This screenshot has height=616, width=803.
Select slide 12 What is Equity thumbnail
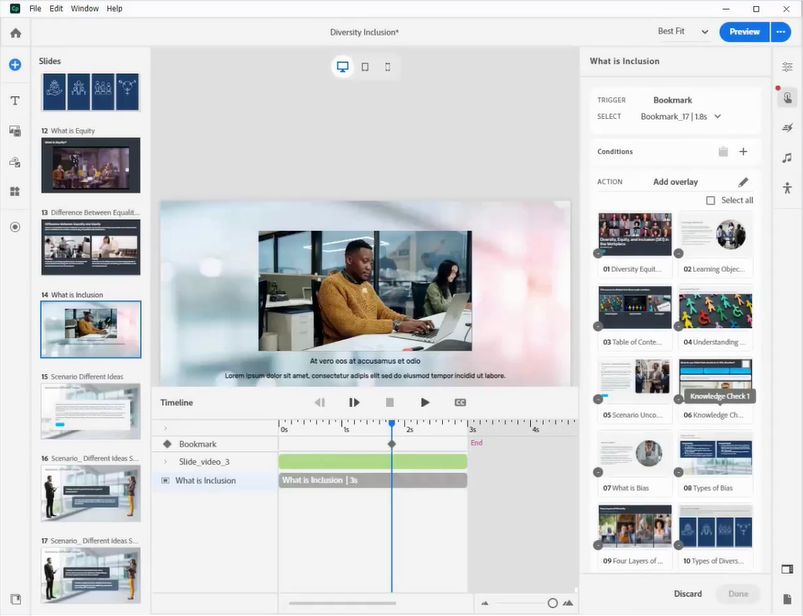point(91,165)
